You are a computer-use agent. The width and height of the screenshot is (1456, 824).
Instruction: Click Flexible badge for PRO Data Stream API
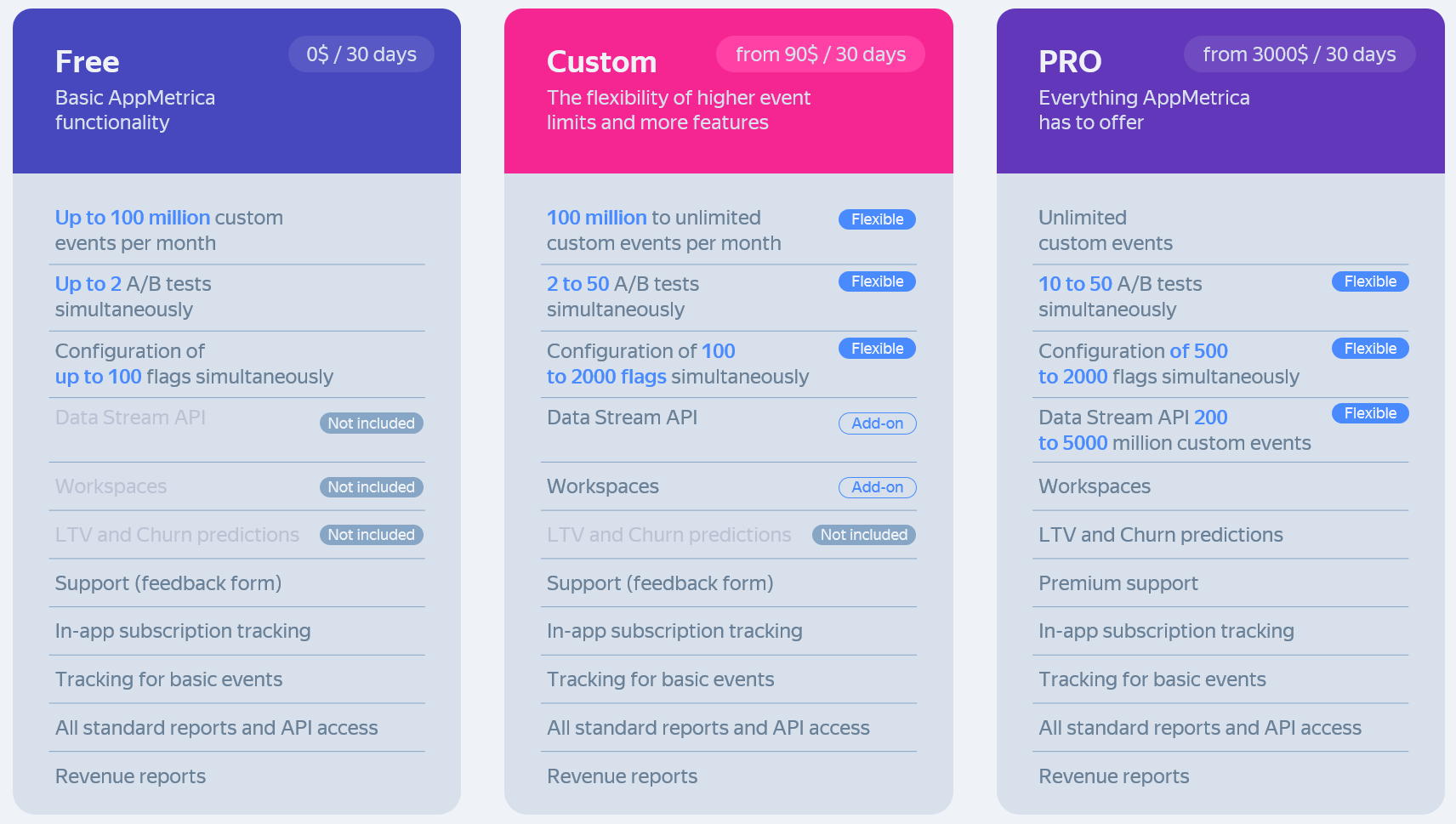click(1369, 413)
